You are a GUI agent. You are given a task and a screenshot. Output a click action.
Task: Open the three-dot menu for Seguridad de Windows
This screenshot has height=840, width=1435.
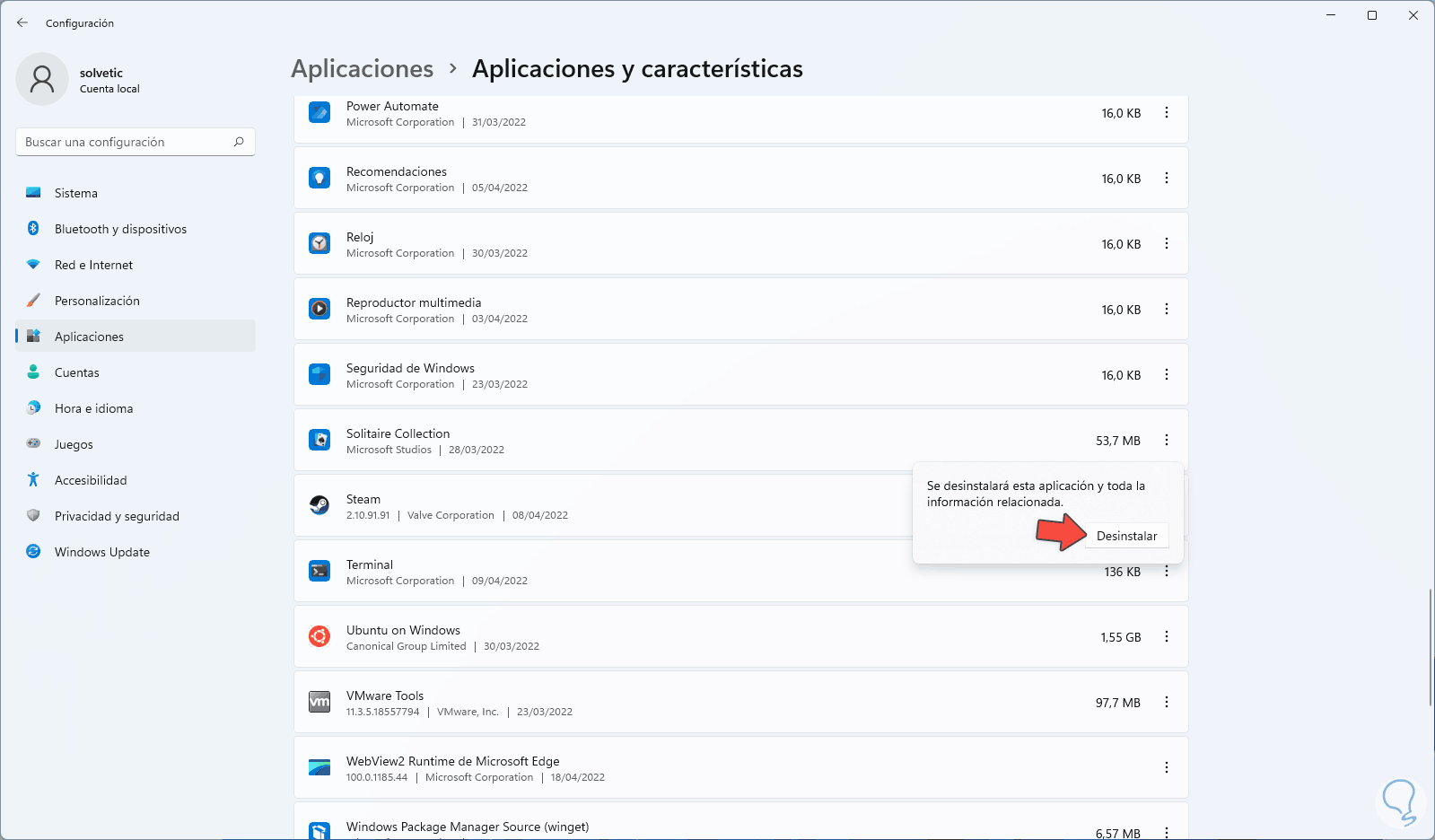click(1167, 375)
